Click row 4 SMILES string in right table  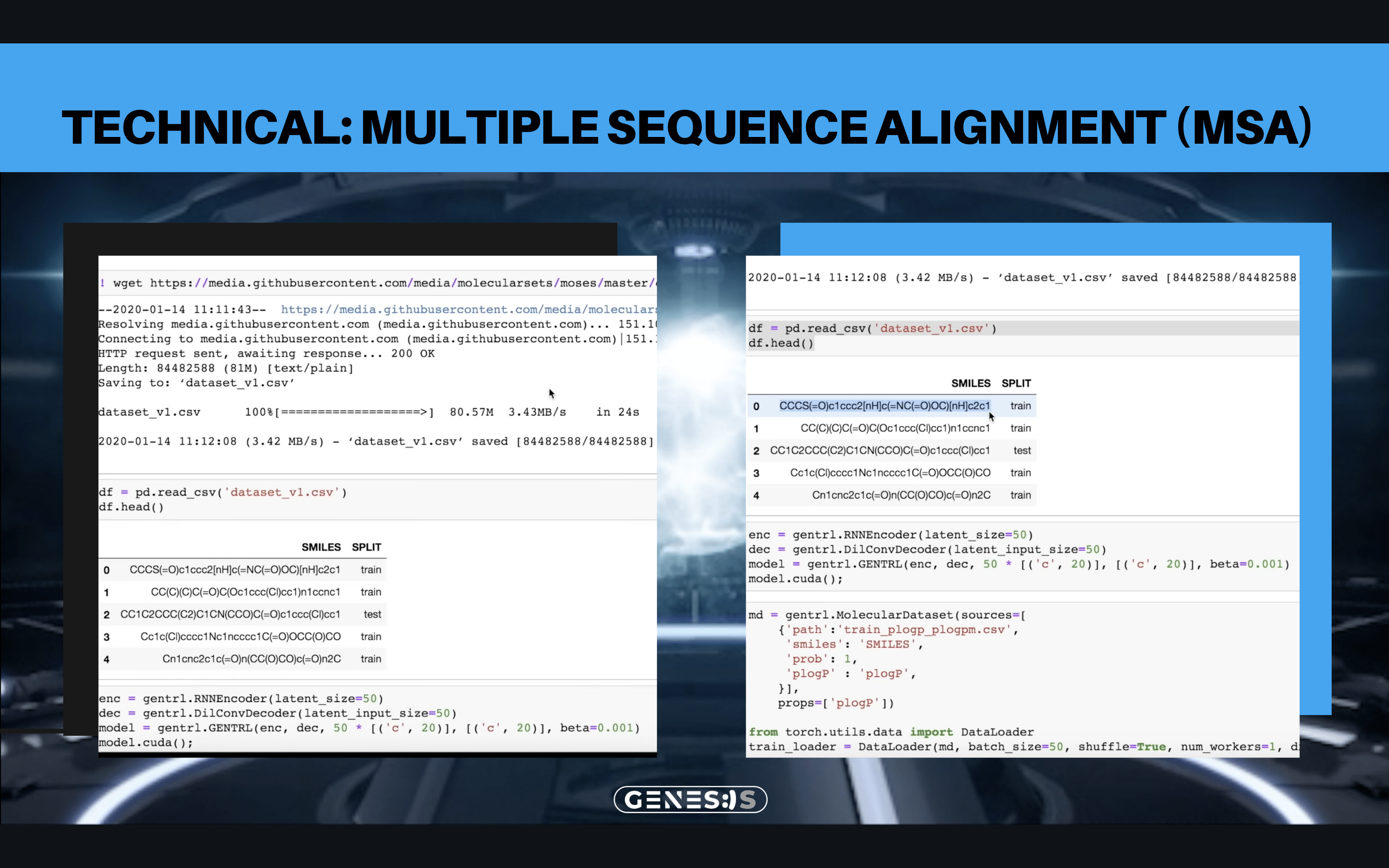pyautogui.click(x=900, y=495)
